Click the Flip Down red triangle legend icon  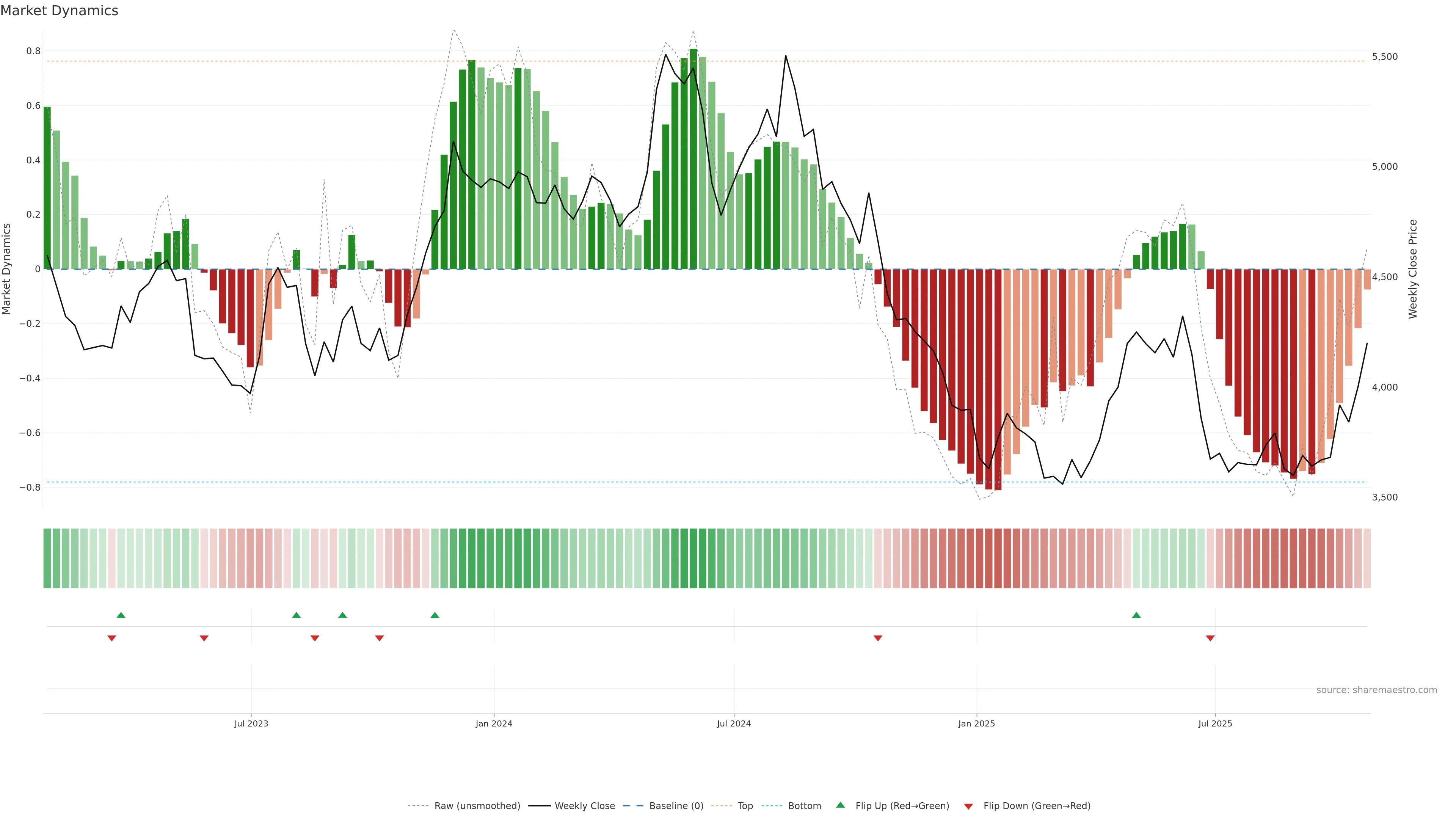pos(968,806)
